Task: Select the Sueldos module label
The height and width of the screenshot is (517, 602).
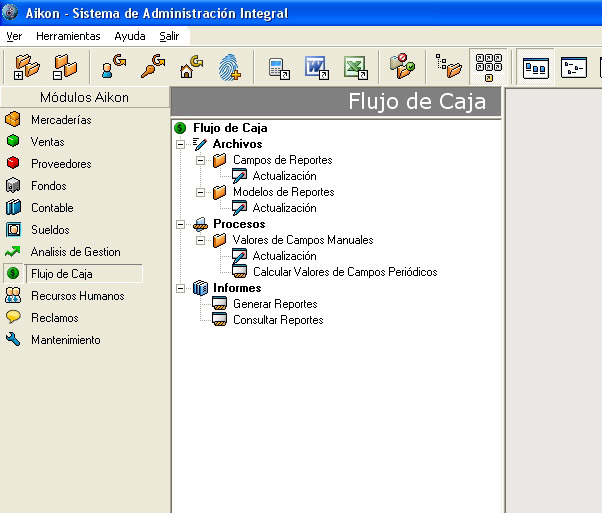Action: [50, 230]
